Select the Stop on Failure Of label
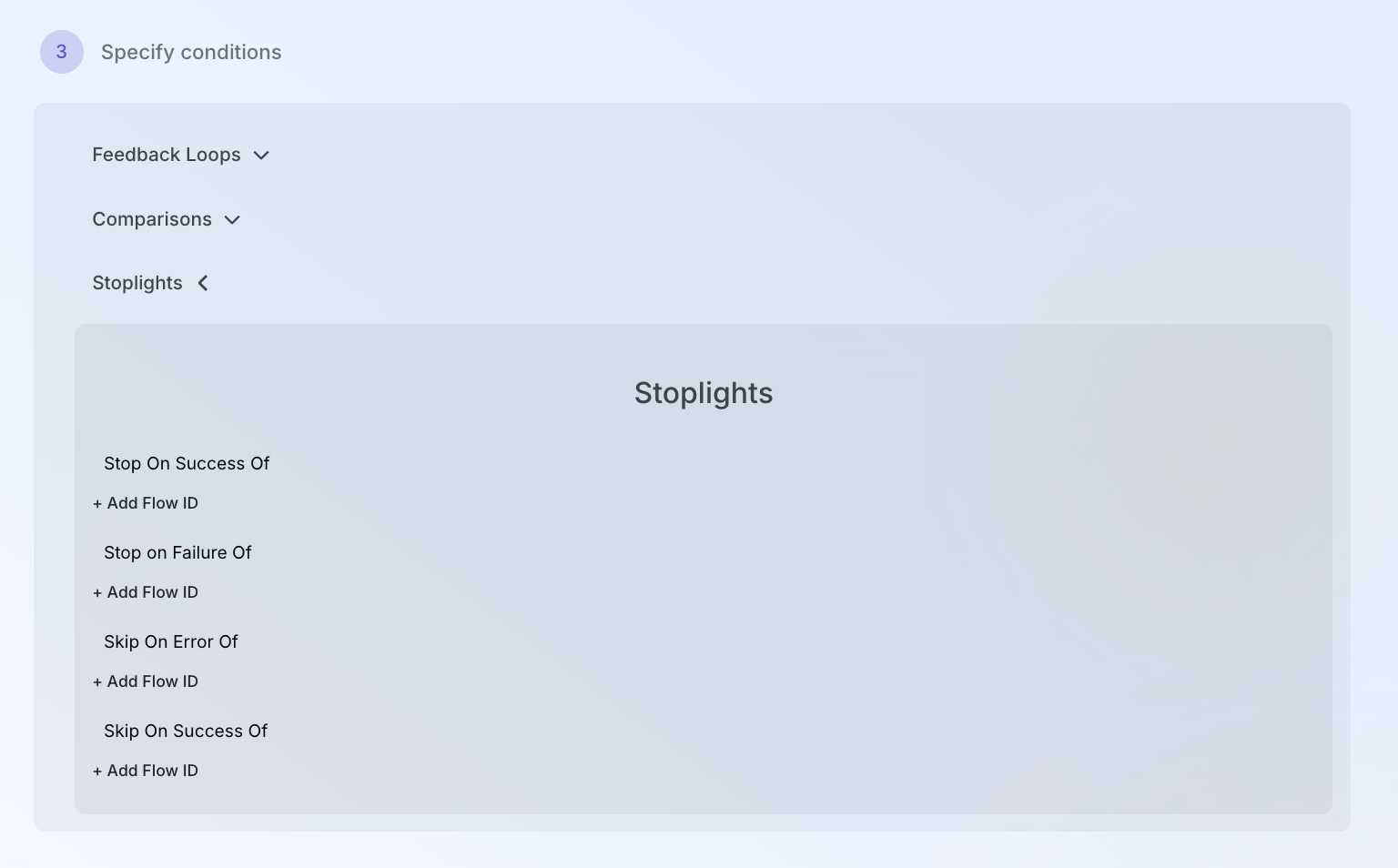Image resolution: width=1398 pixels, height=868 pixels. coord(177,552)
